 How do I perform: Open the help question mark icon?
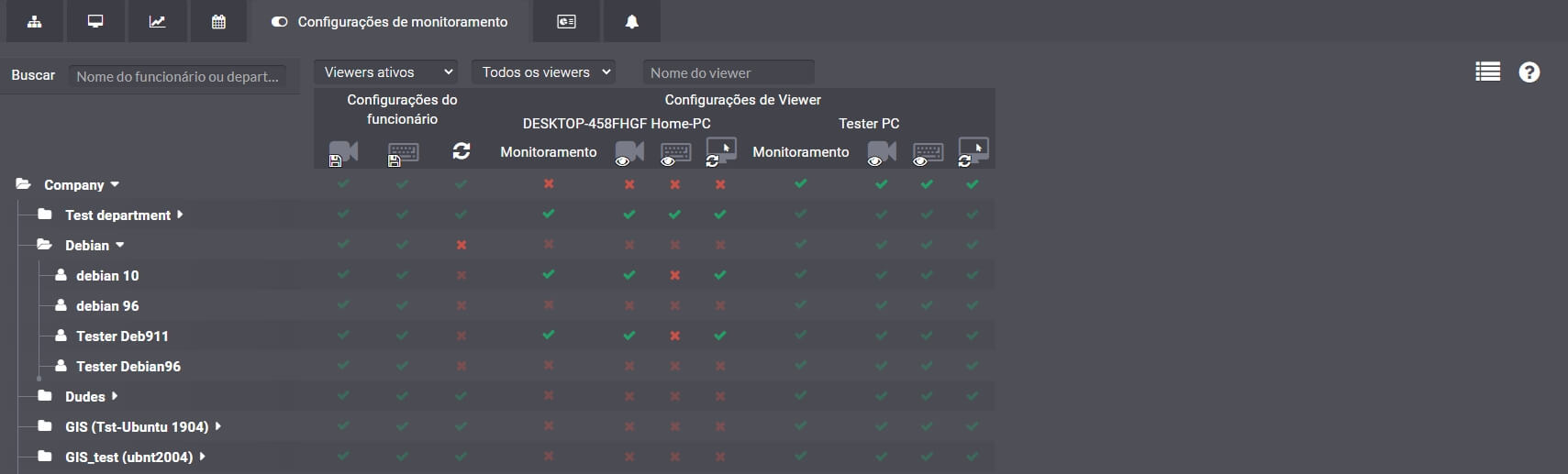pos(1529,72)
